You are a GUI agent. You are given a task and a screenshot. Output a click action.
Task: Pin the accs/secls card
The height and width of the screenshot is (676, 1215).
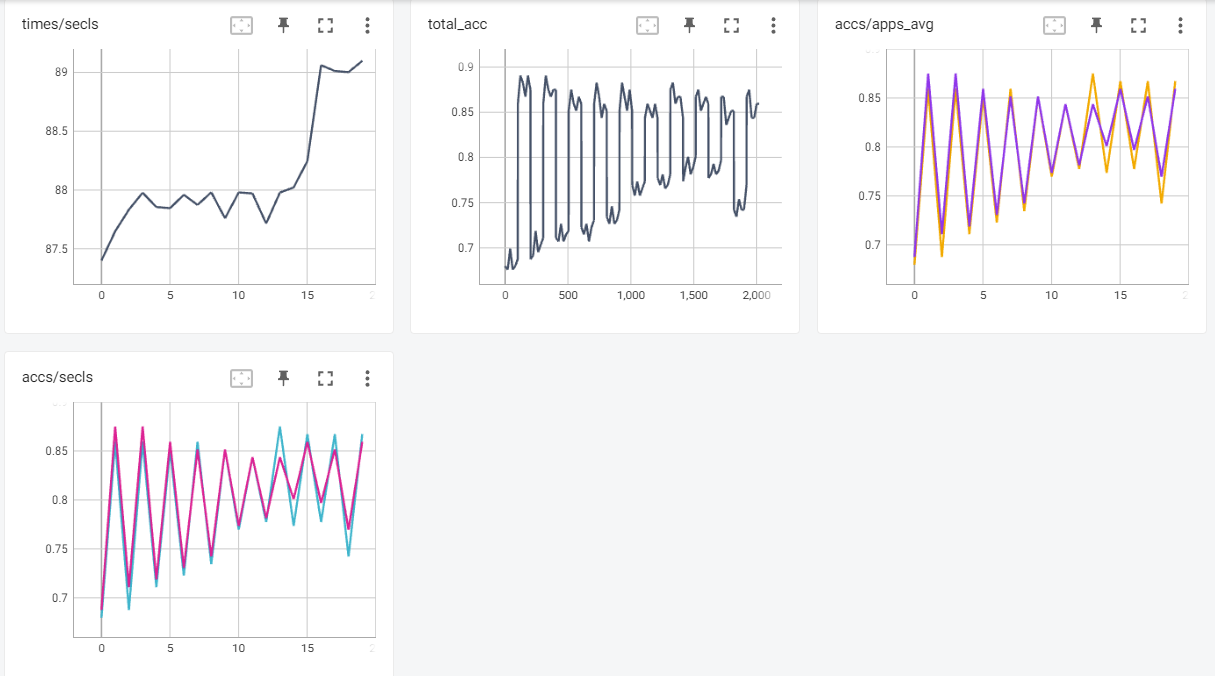[283, 378]
